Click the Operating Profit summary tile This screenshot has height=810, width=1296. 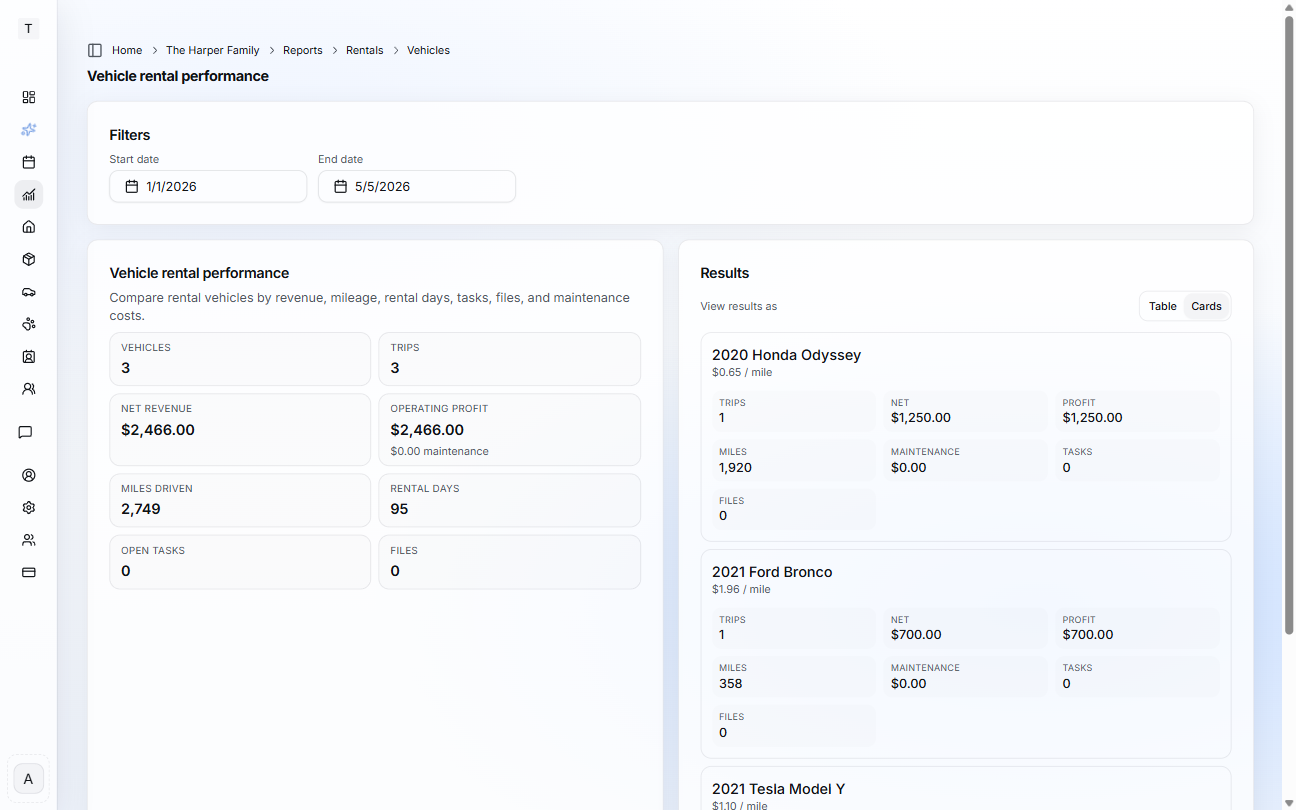coord(510,429)
